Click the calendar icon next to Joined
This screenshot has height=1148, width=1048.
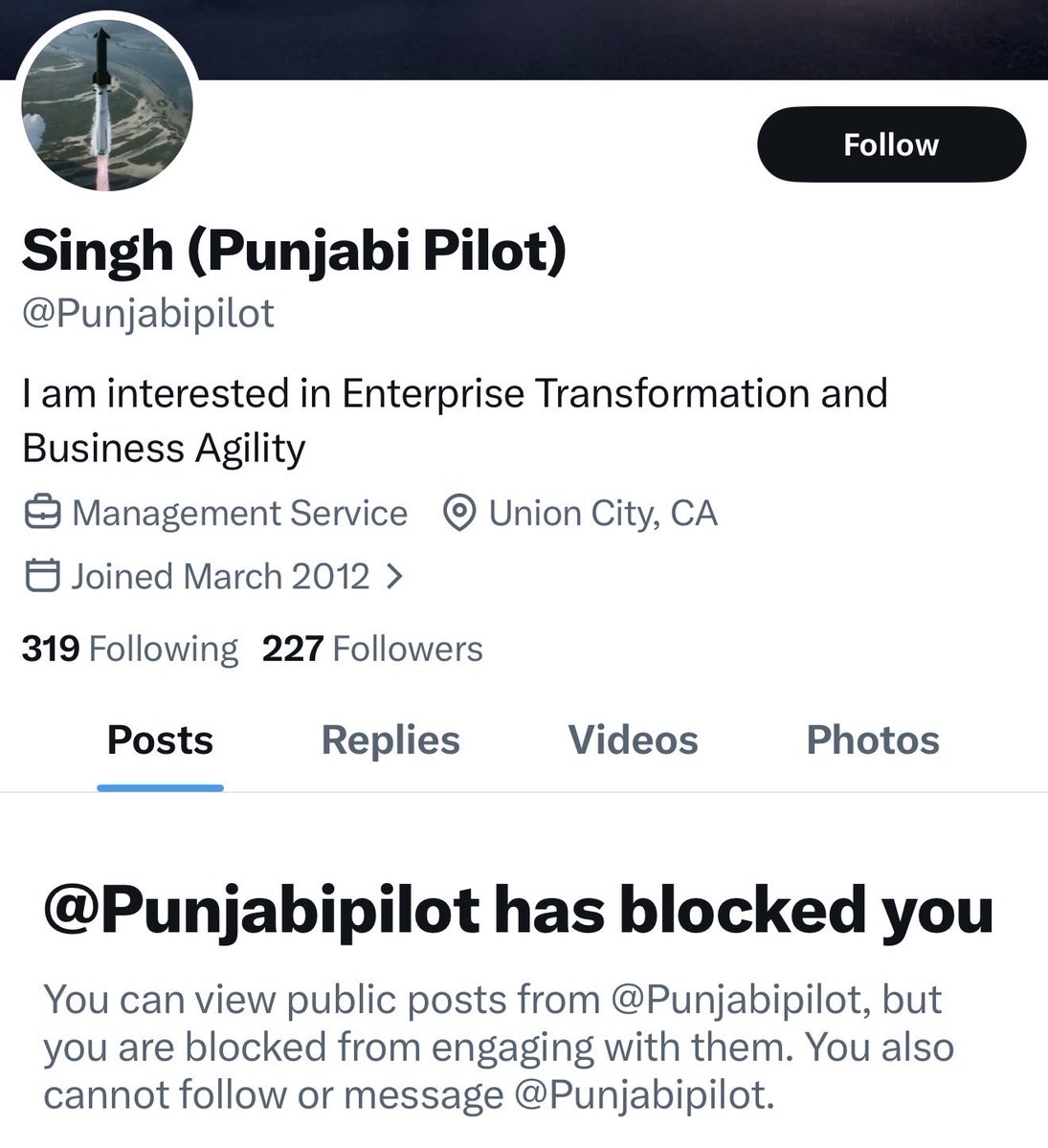pyautogui.click(x=42, y=576)
